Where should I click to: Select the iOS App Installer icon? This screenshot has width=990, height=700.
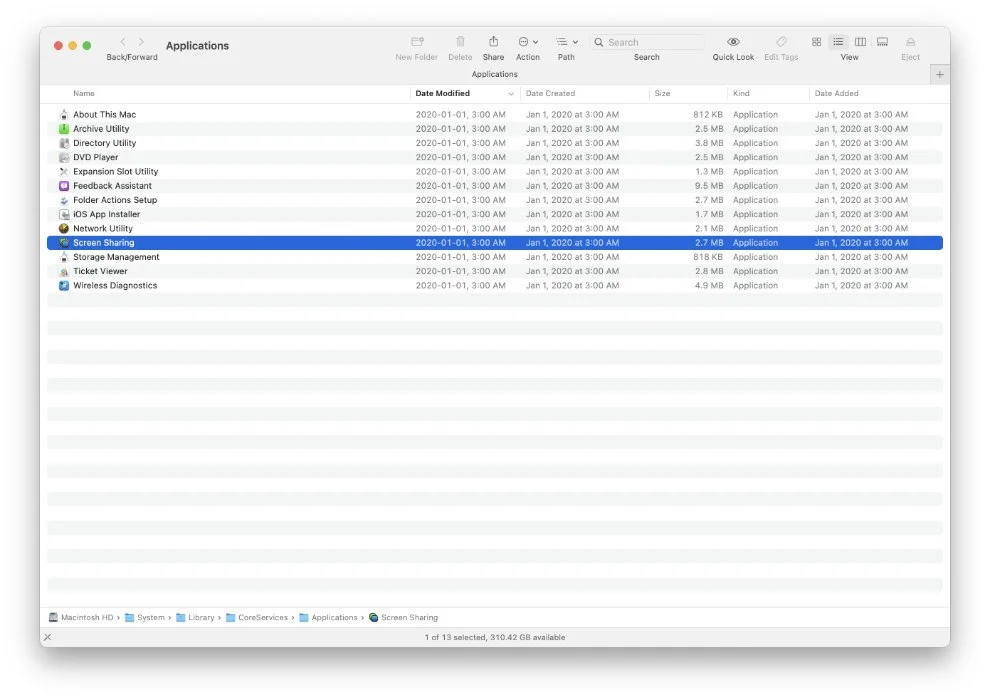[x=64, y=215]
